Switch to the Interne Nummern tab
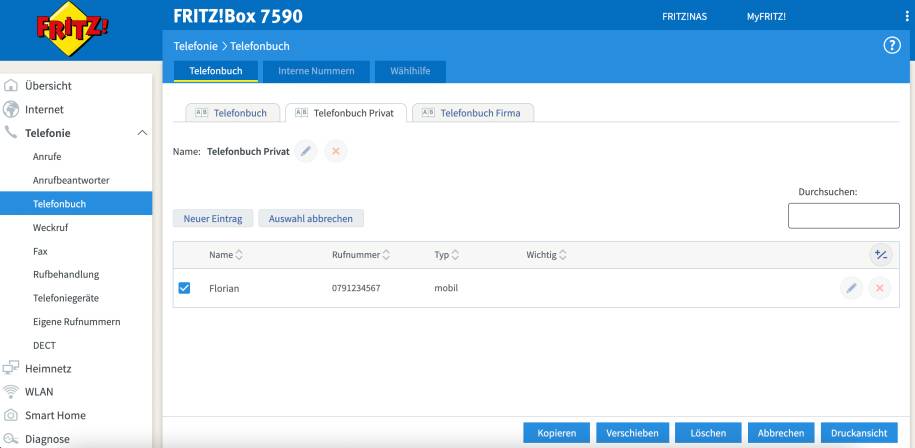The image size is (915, 448). tap(316, 71)
